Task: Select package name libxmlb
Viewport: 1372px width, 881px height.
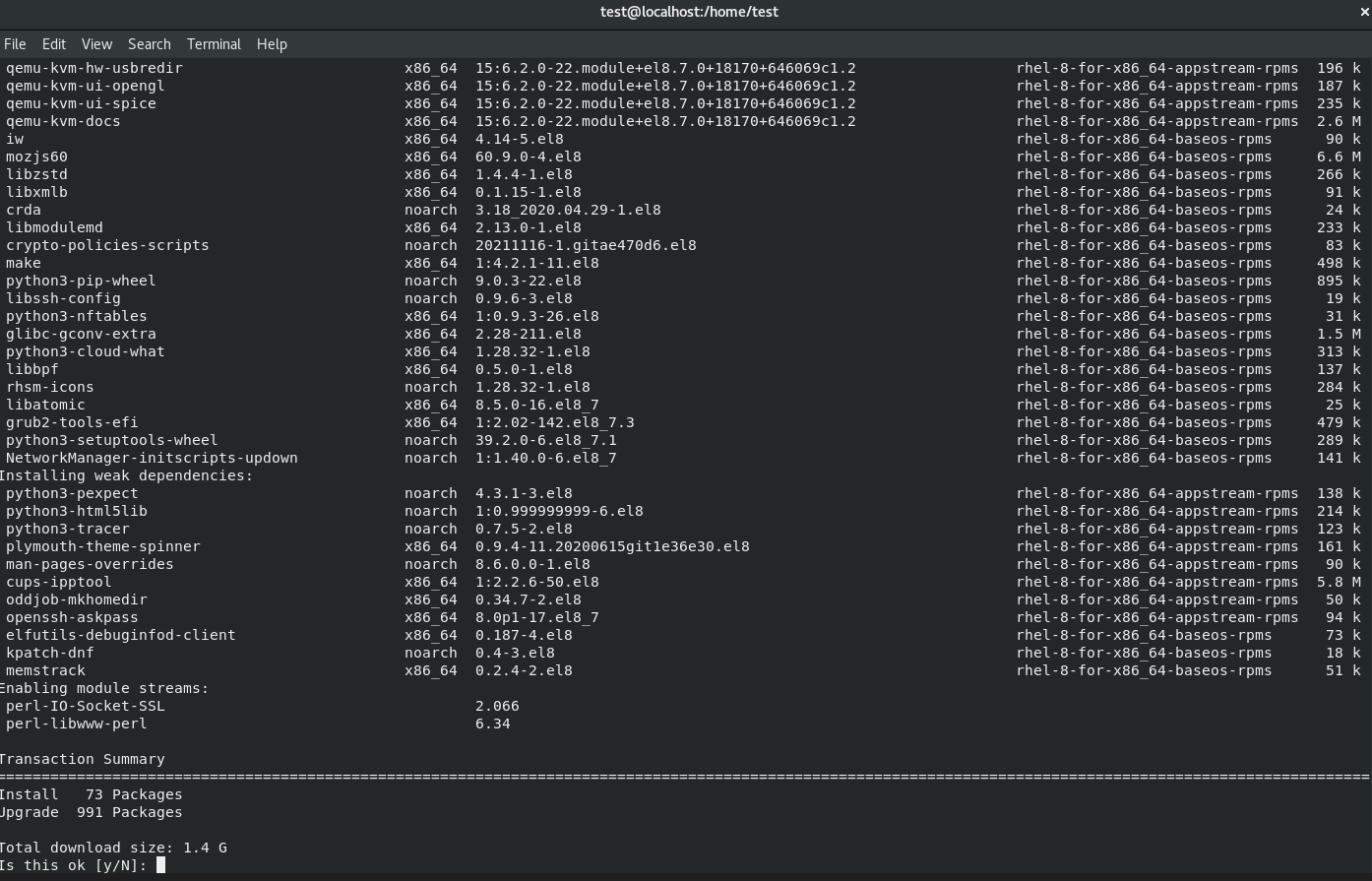Action: [x=36, y=192]
